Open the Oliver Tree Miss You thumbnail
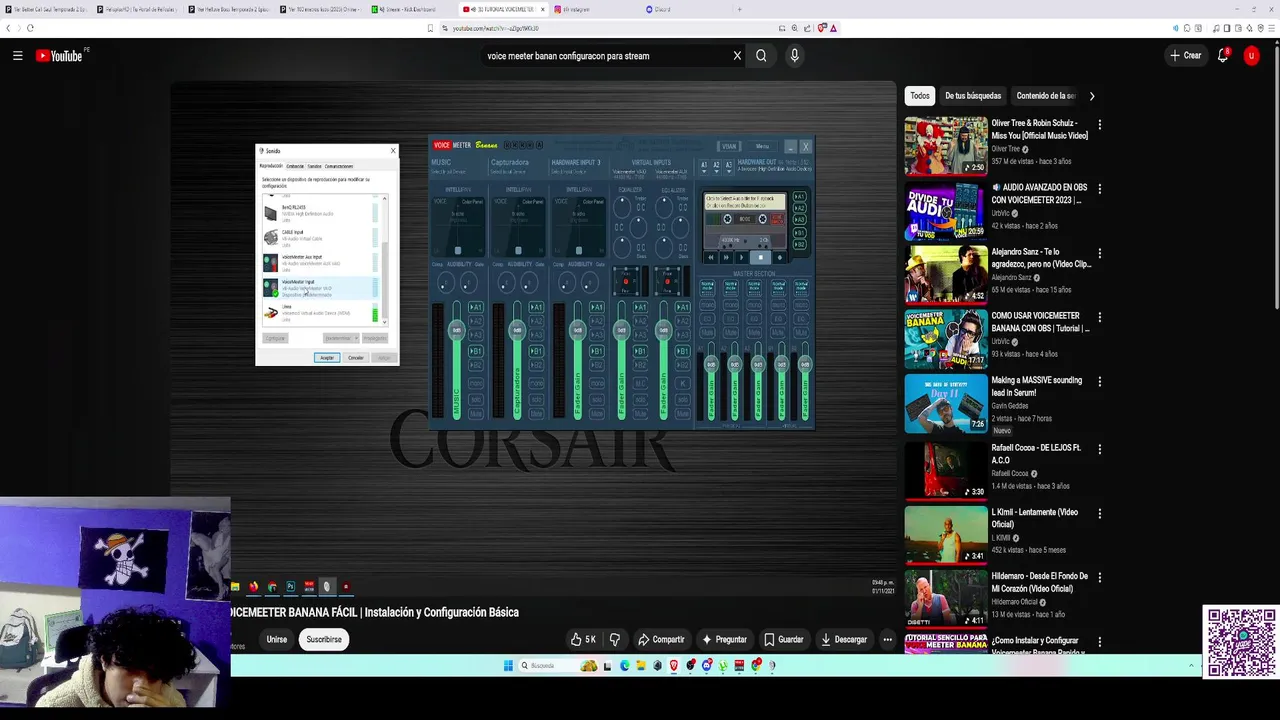1280x720 pixels. pyautogui.click(x=946, y=146)
